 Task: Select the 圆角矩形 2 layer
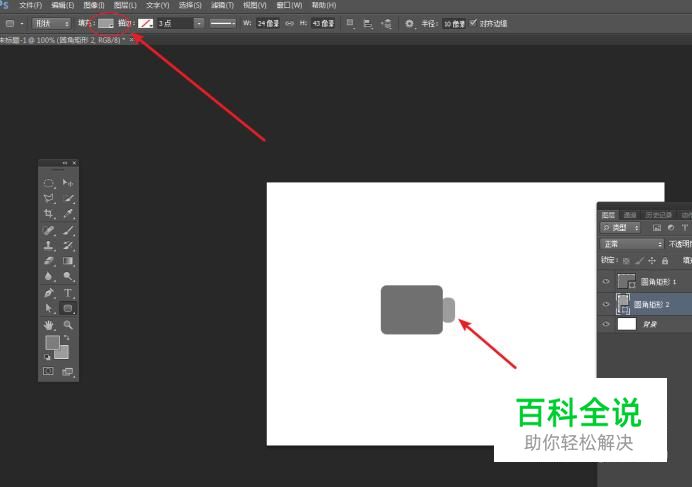(655, 303)
